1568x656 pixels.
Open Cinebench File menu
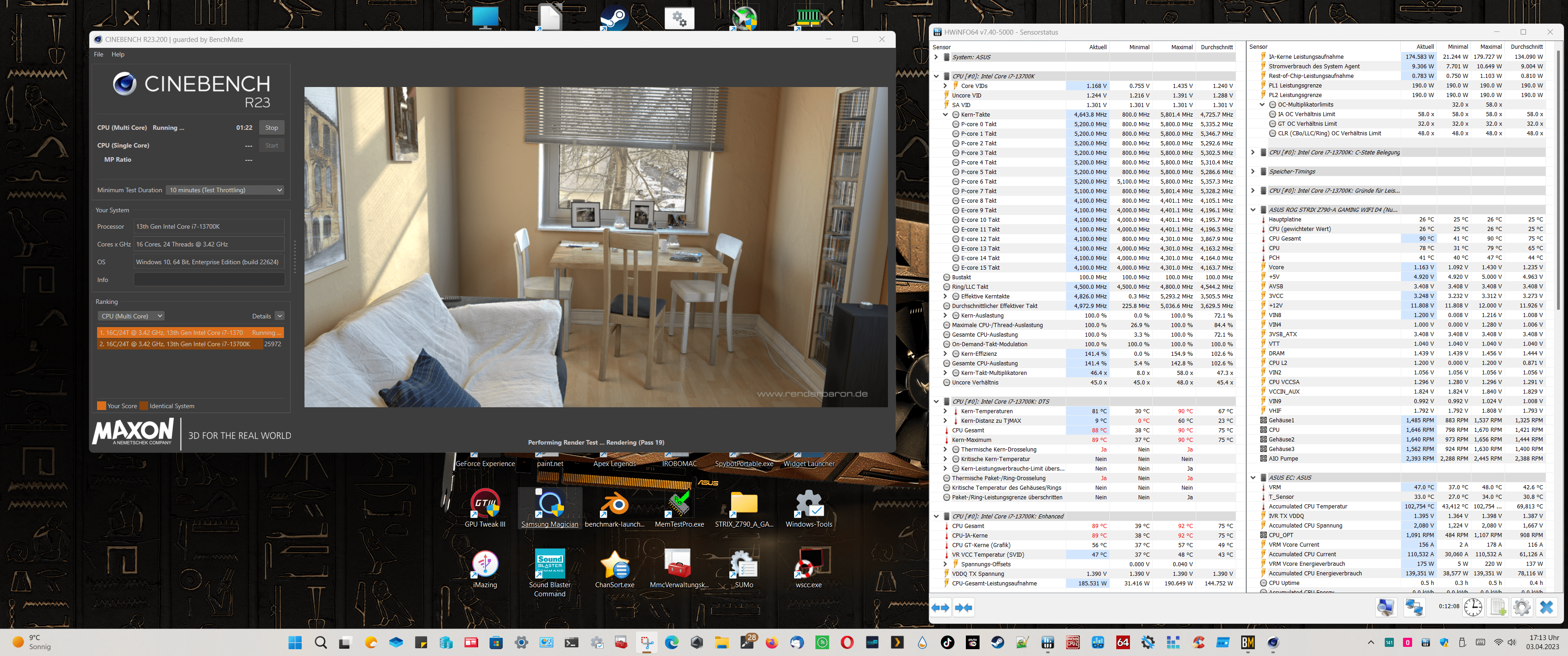click(98, 54)
